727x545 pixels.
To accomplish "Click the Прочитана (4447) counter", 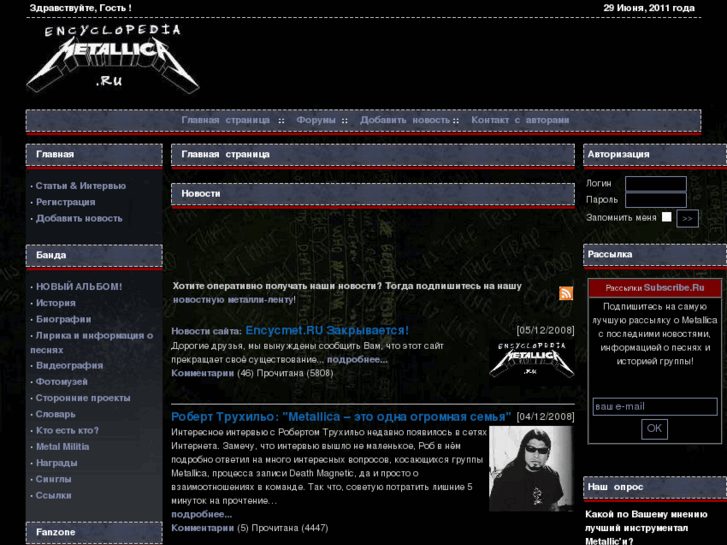I will [290, 528].
